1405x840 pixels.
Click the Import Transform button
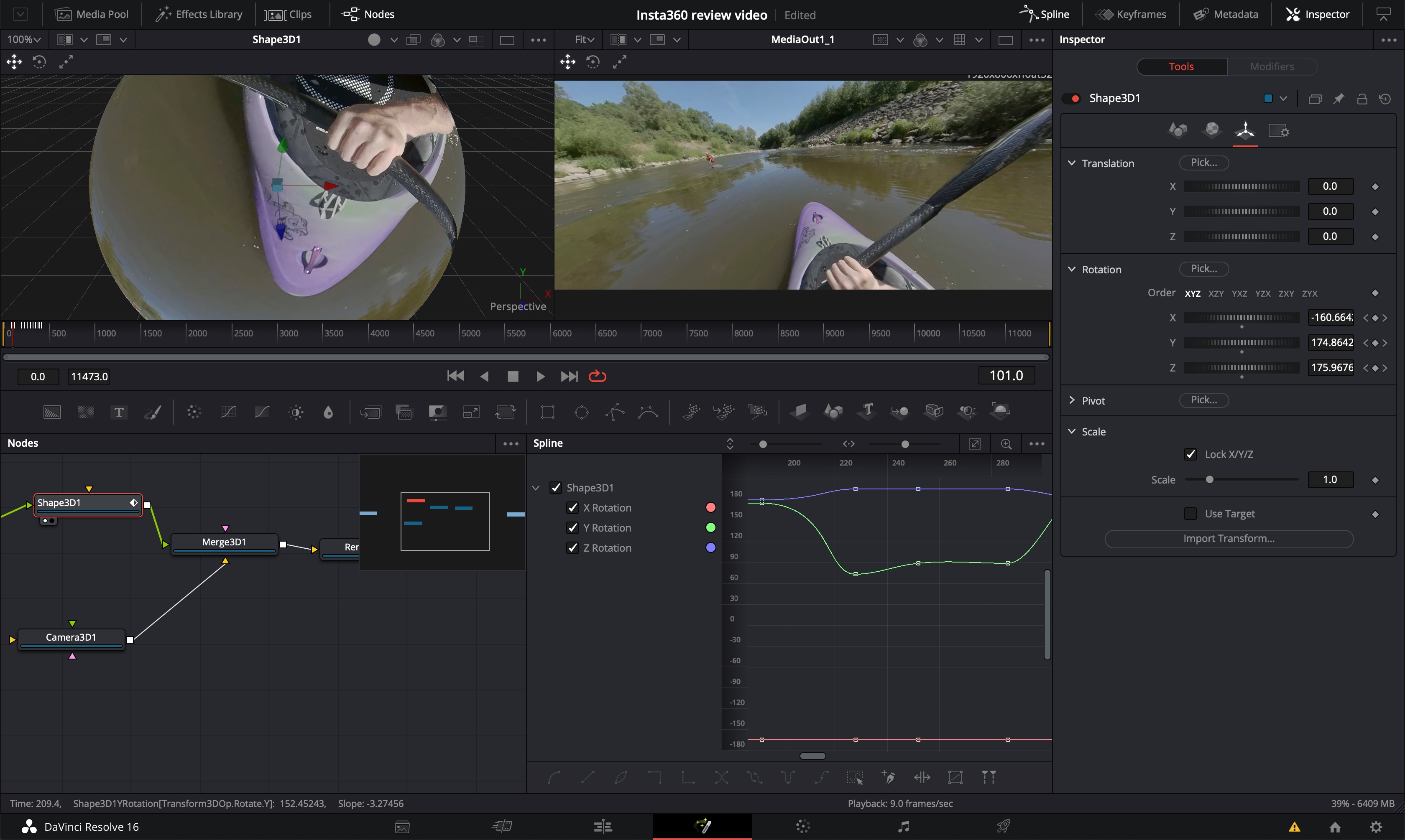pos(1228,538)
